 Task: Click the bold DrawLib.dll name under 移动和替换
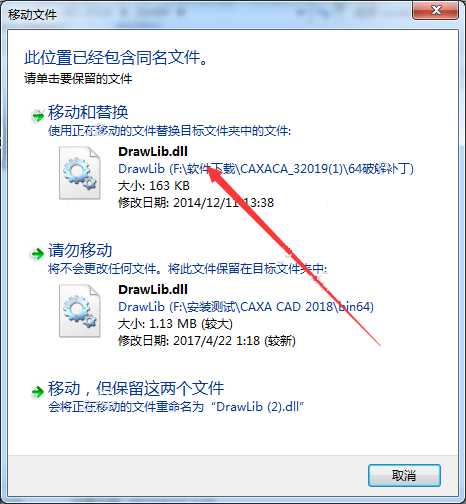[153, 152]
